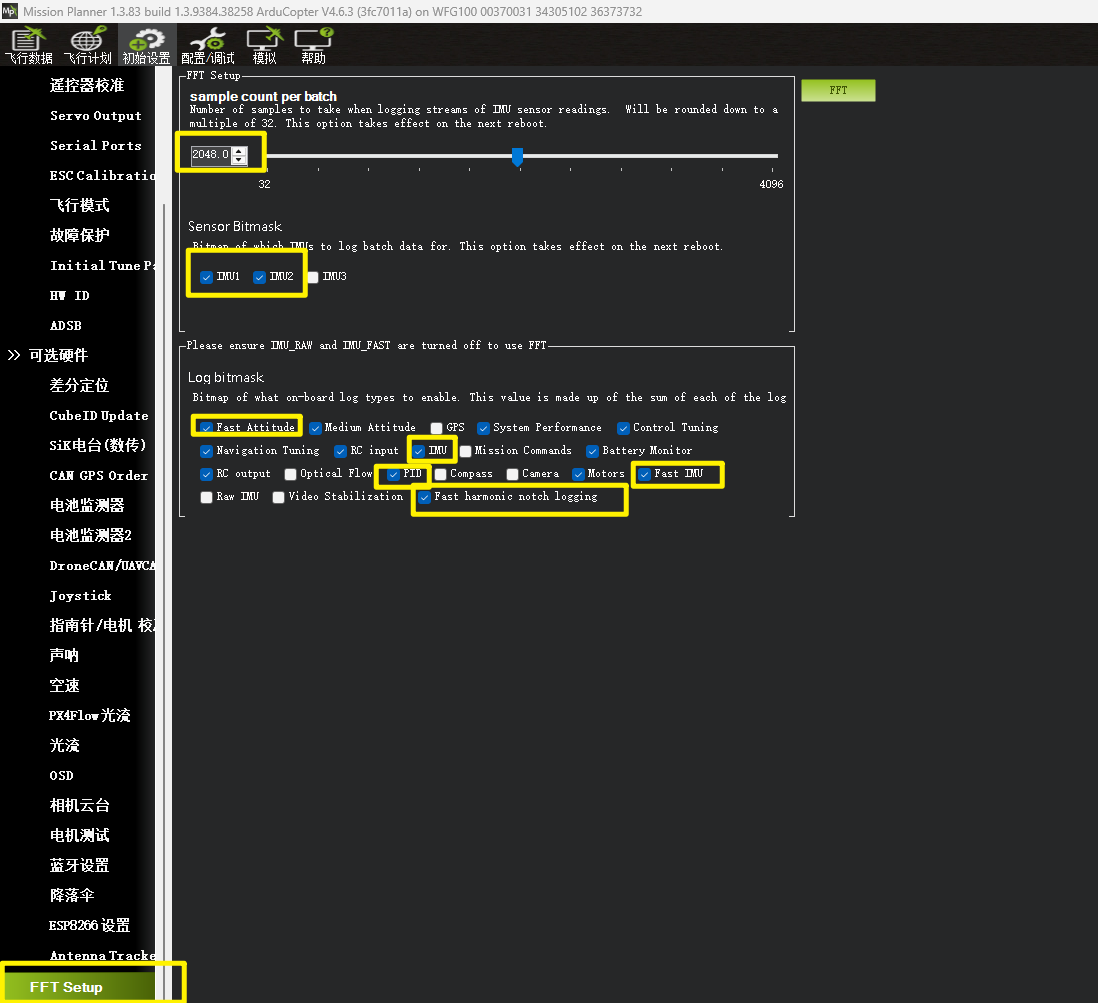Open Initial Tune Parameters sidebar item

[102, 265]
